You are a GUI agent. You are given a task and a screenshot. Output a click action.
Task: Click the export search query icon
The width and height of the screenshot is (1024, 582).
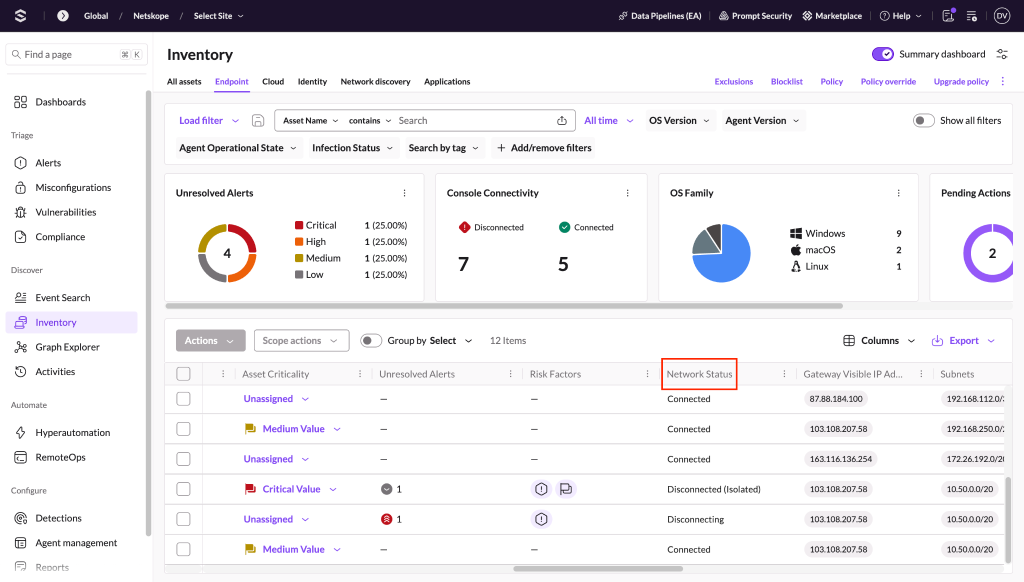click(562, 120)
